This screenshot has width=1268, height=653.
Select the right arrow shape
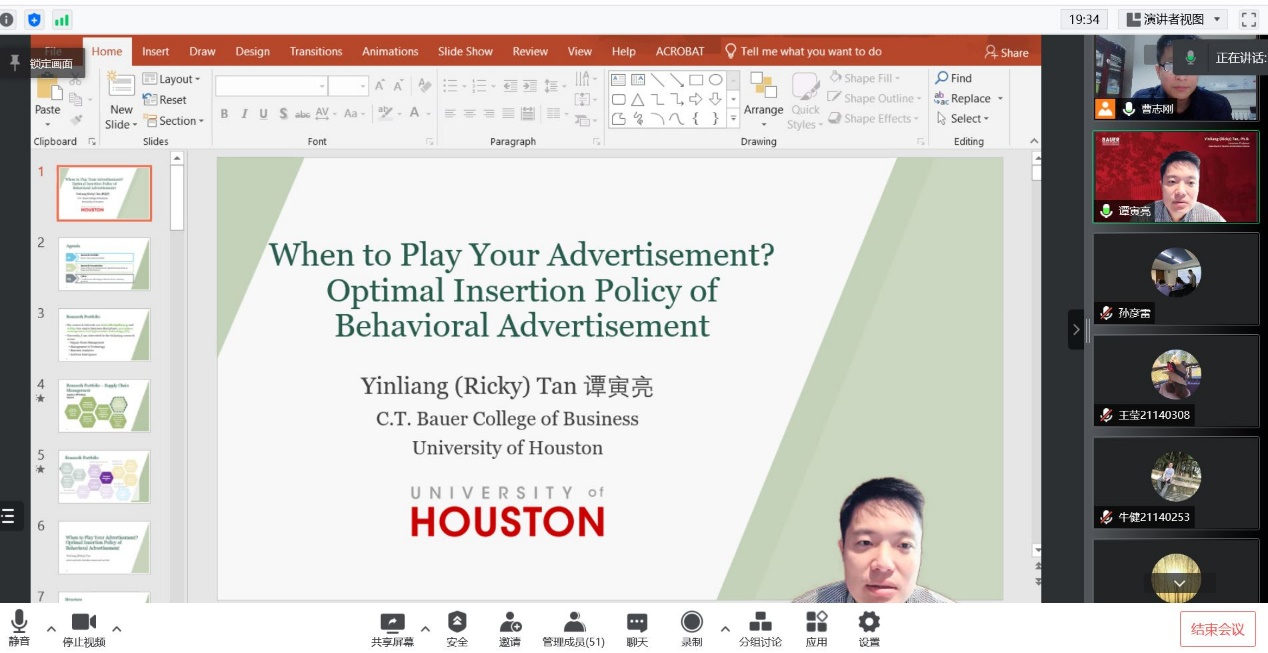coord(696,99)
